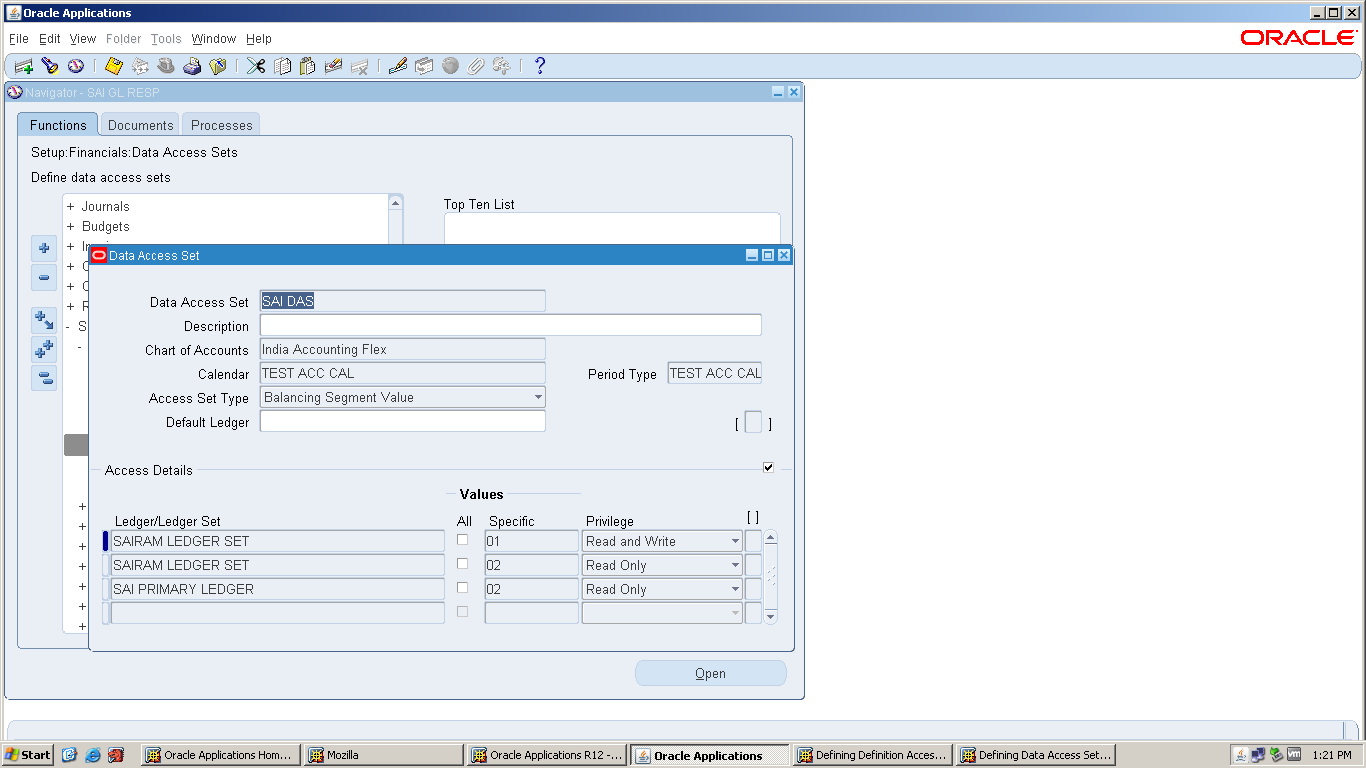Click the Attachments paperclip icon
The image size is (1366, 768).
click(476, 66)
